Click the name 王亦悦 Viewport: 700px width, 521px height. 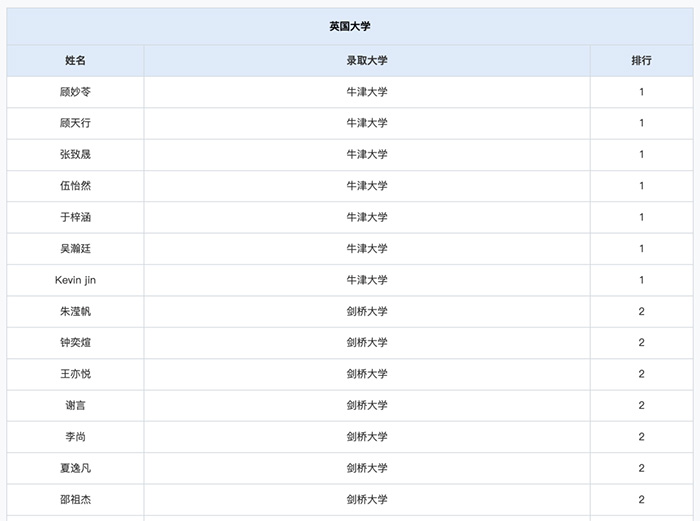click(76, 374)
